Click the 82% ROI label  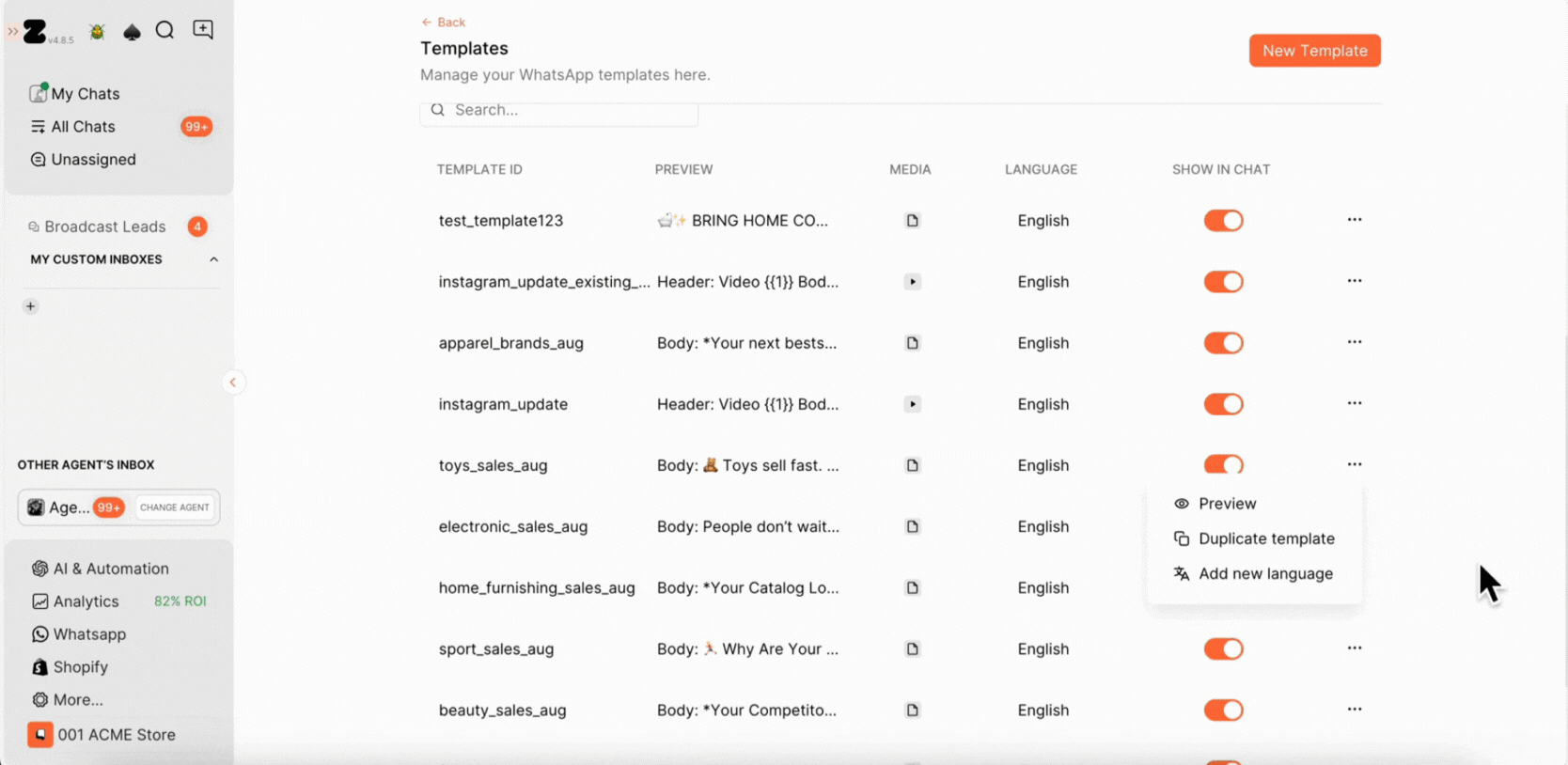(x=180, y=601)
